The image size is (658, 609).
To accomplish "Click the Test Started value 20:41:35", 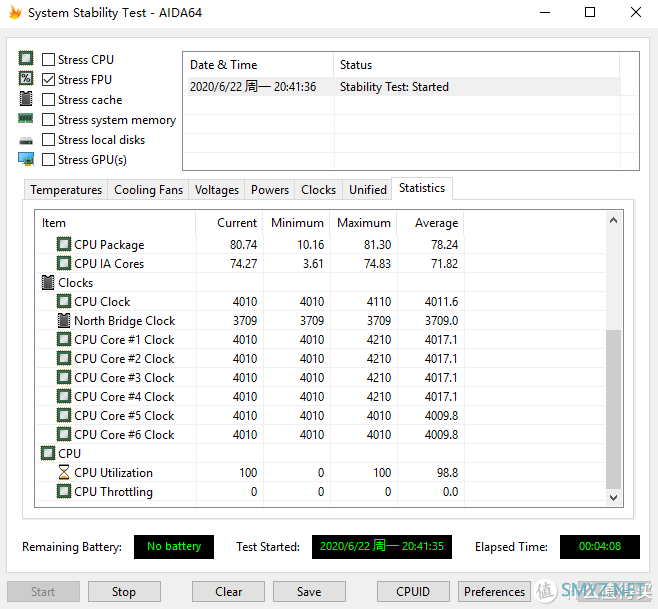I will tap(381, 546).
